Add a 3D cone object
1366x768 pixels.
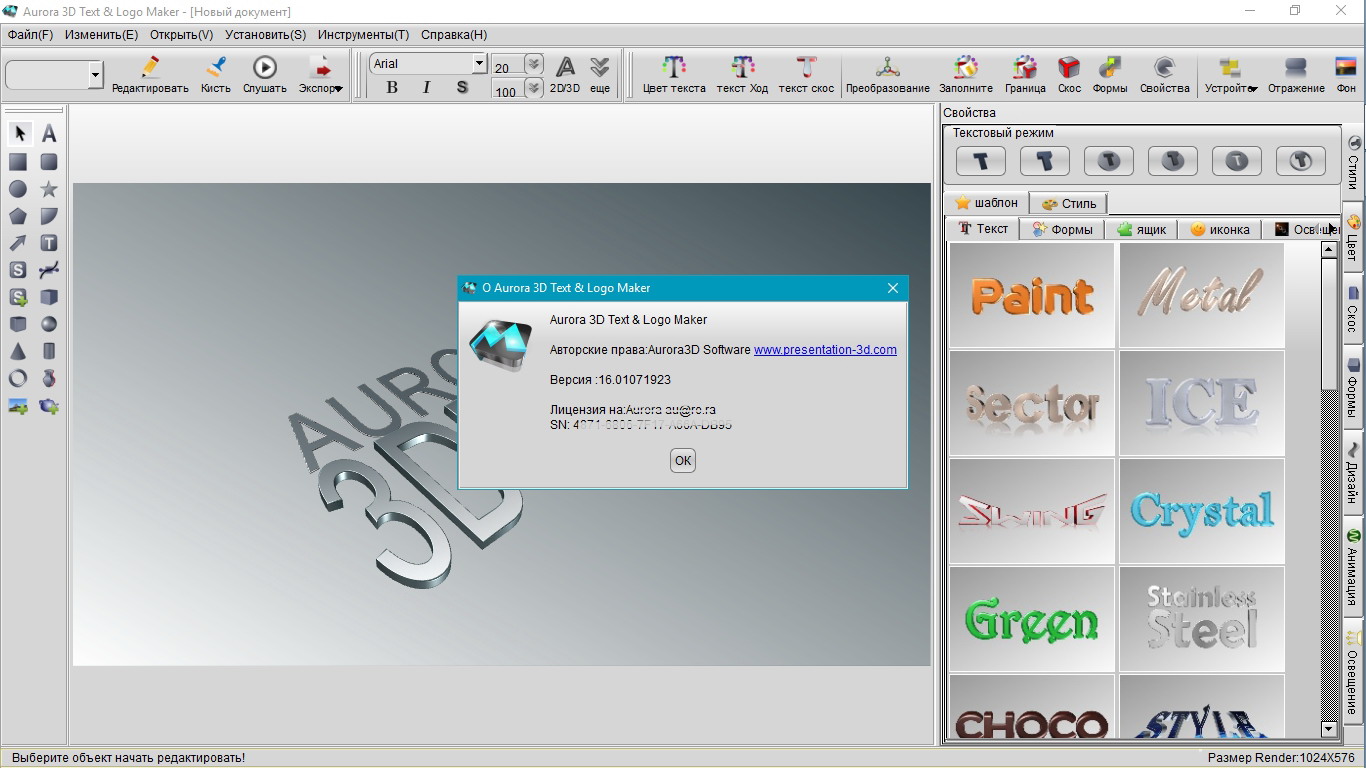click(18, 351)
